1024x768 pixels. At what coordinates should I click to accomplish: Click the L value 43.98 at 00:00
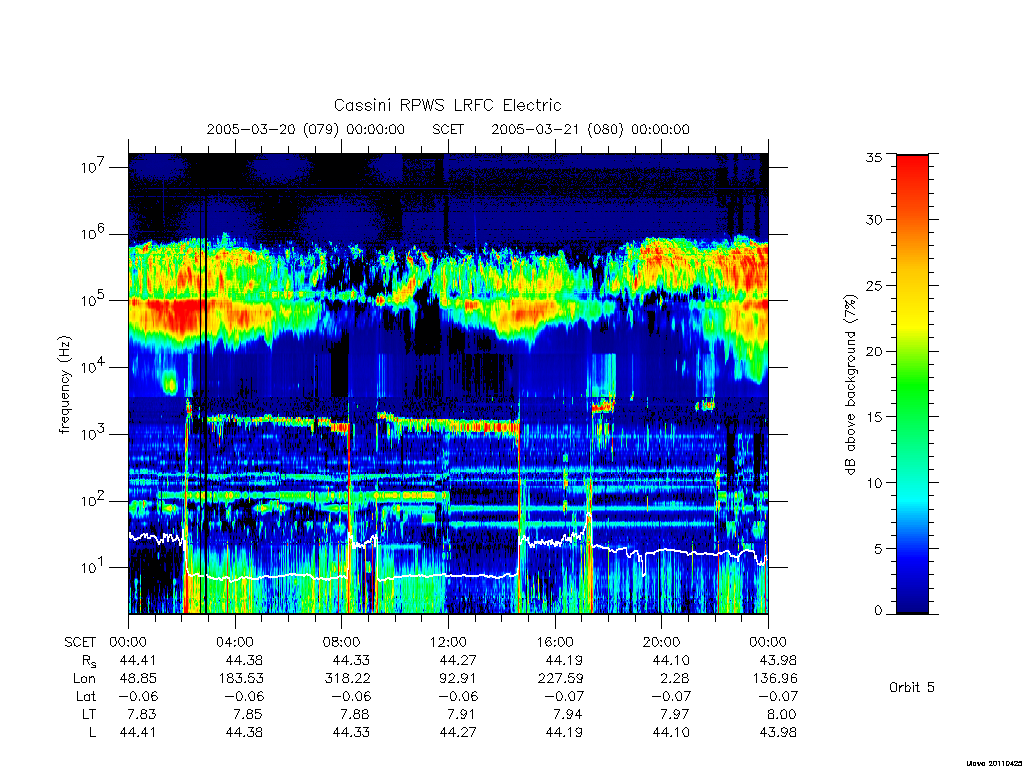click(x=778, y=733)
